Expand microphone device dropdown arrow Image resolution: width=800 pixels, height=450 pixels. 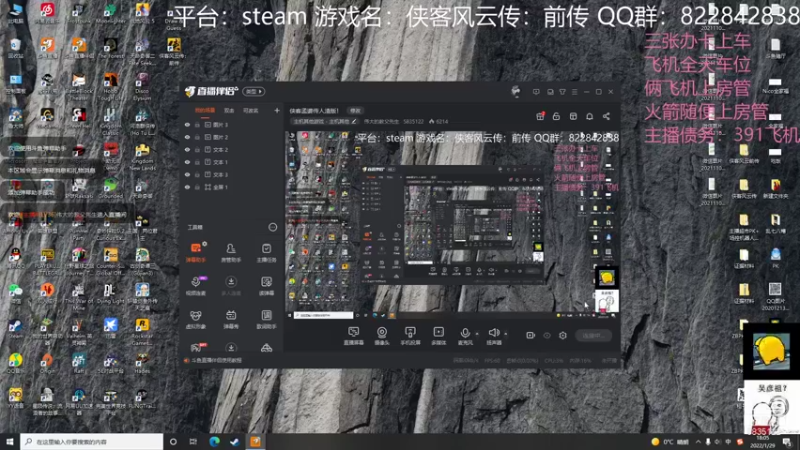pyautogui.click(x=477, y=334)
